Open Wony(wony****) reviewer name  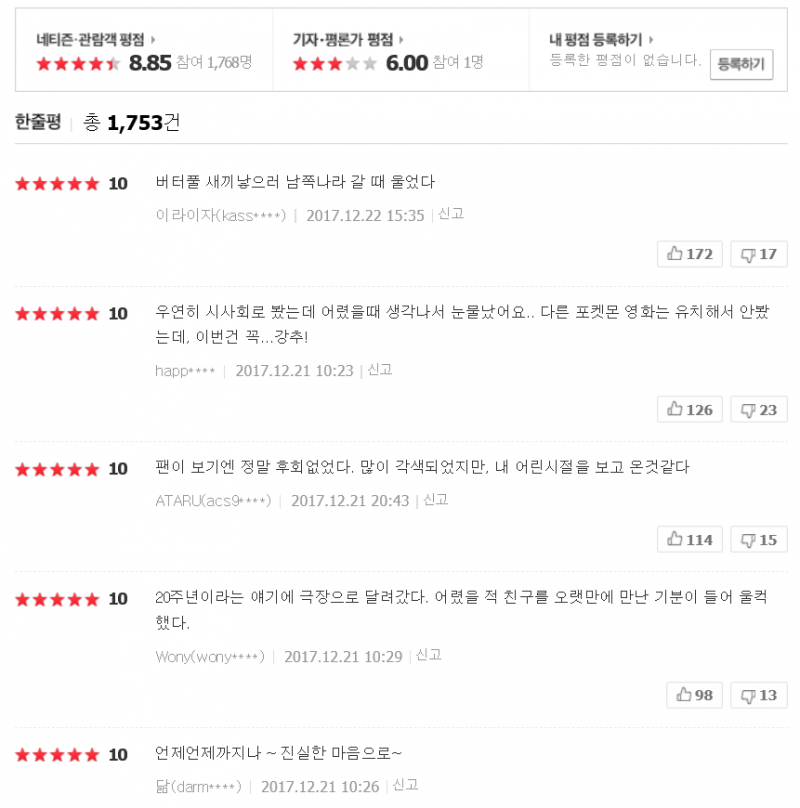coord(210,656)
